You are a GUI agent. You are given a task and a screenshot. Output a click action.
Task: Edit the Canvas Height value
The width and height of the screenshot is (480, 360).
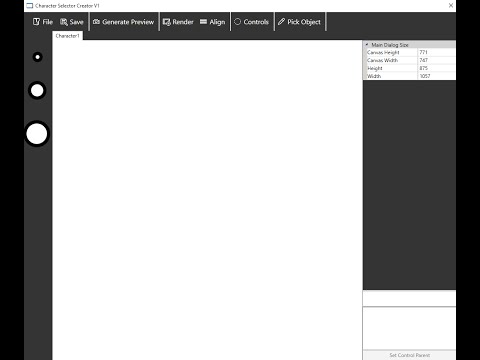(x=437, y=52)
